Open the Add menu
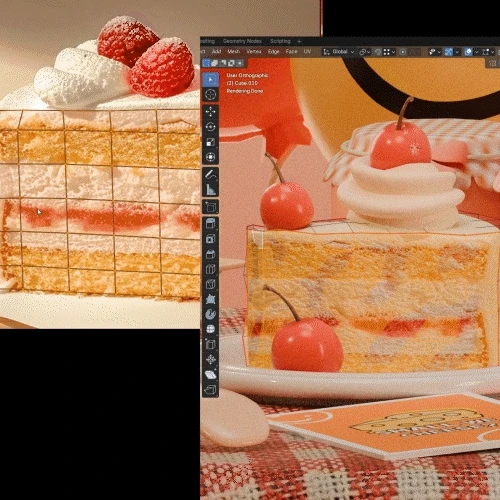 pyautogui.click(x=216, y=51)
